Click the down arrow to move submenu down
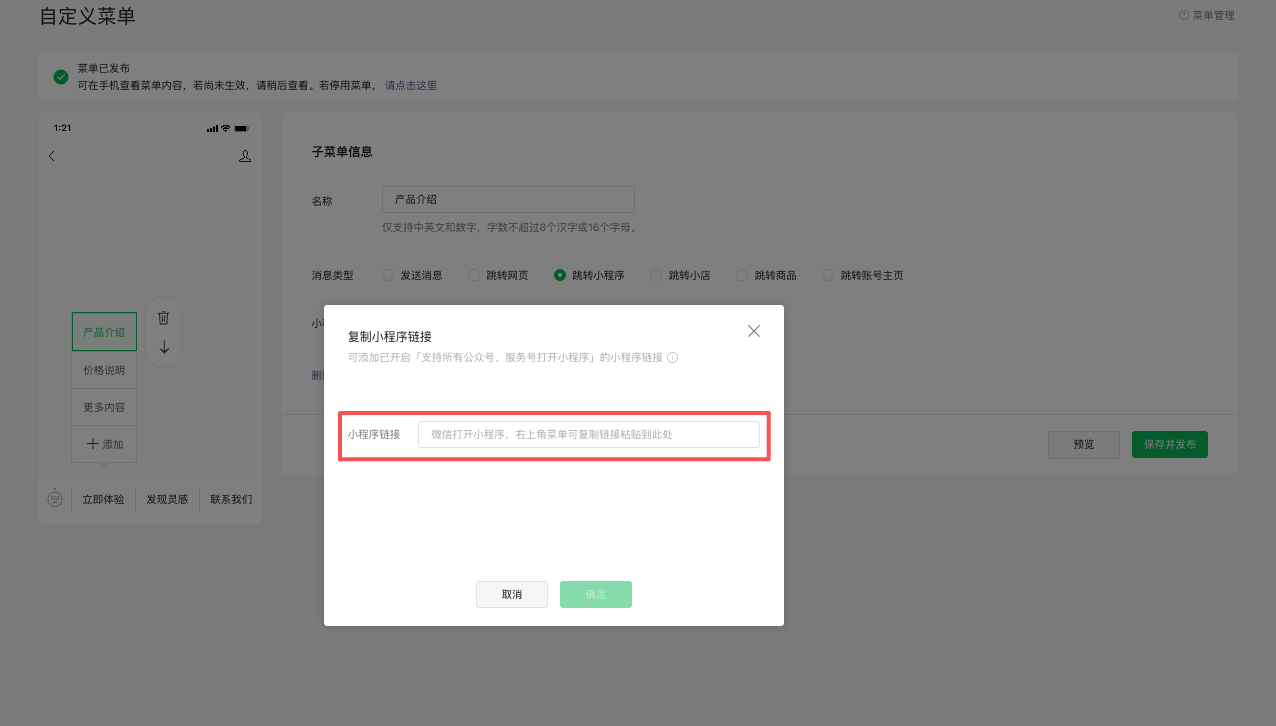Image resolution: width=1276 pixels, height=726 pixels. (164, 347)
